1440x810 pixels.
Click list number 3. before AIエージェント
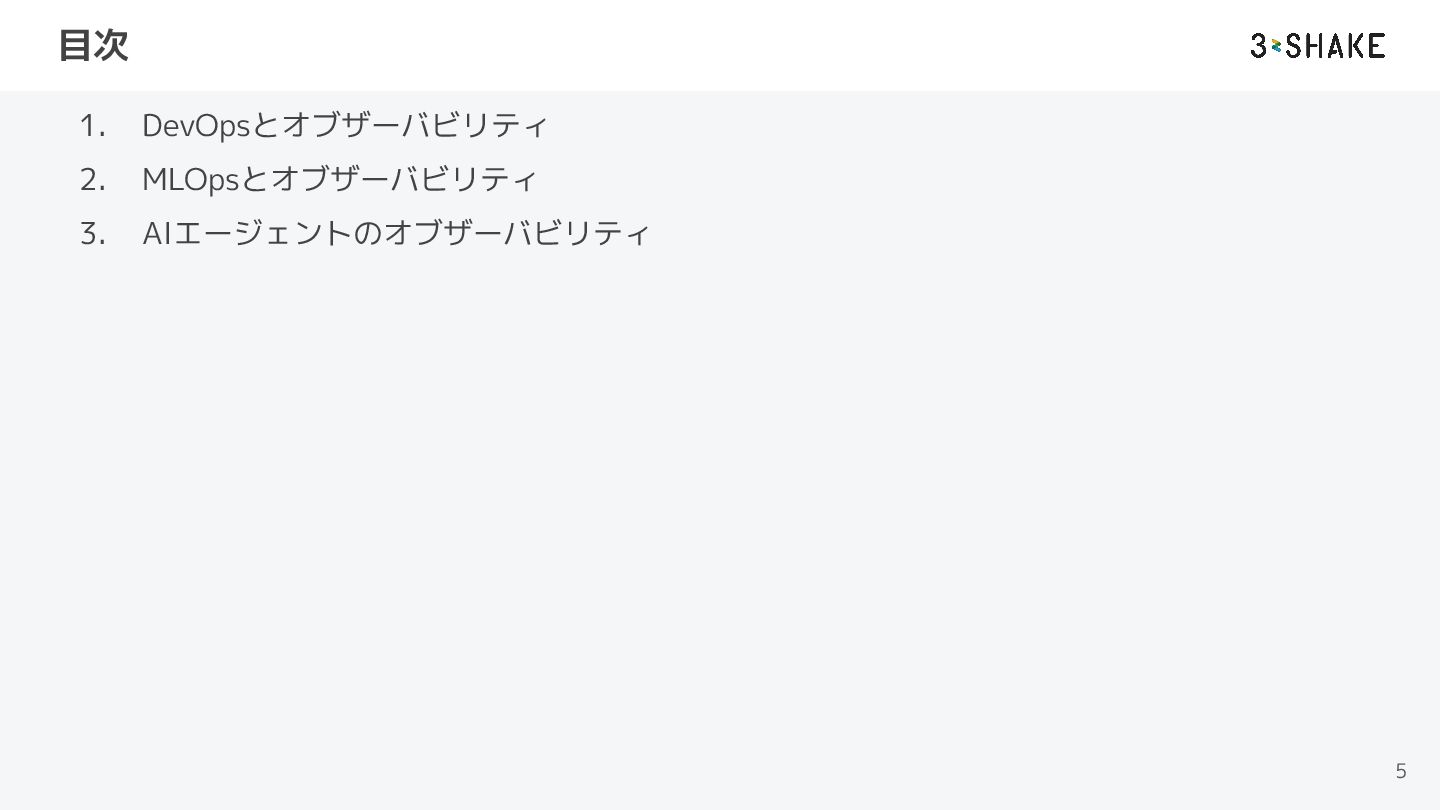tap(93, 234)
